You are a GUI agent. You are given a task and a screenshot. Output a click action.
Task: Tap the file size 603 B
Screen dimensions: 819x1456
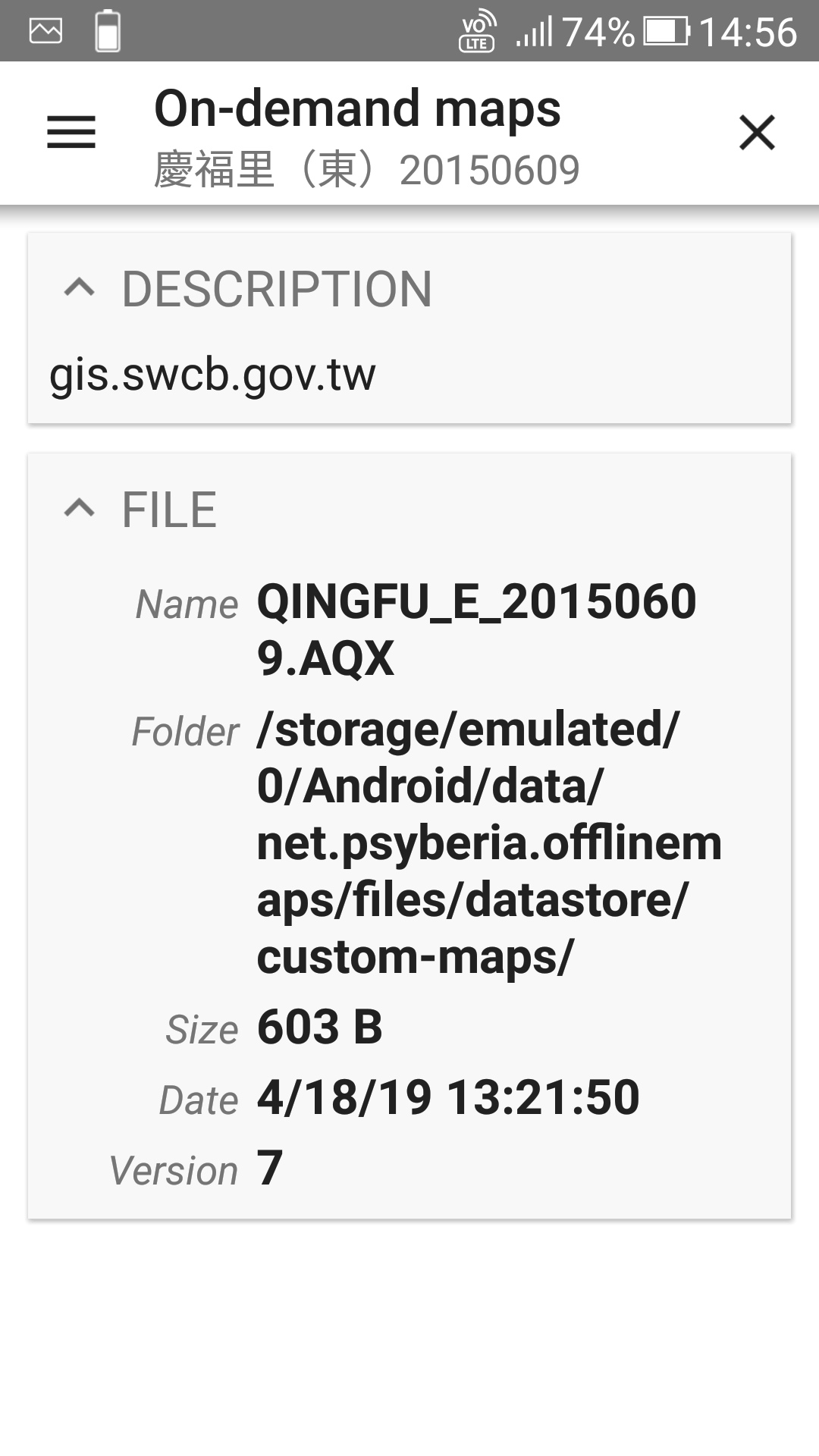(320, 1028)
